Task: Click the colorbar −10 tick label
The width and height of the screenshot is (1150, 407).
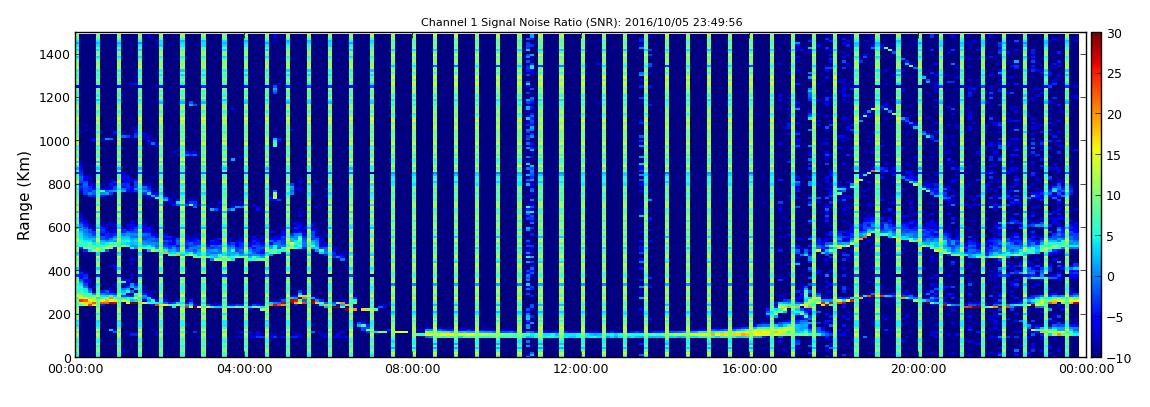Action: pyautogui.click(x=1118, y=357)
